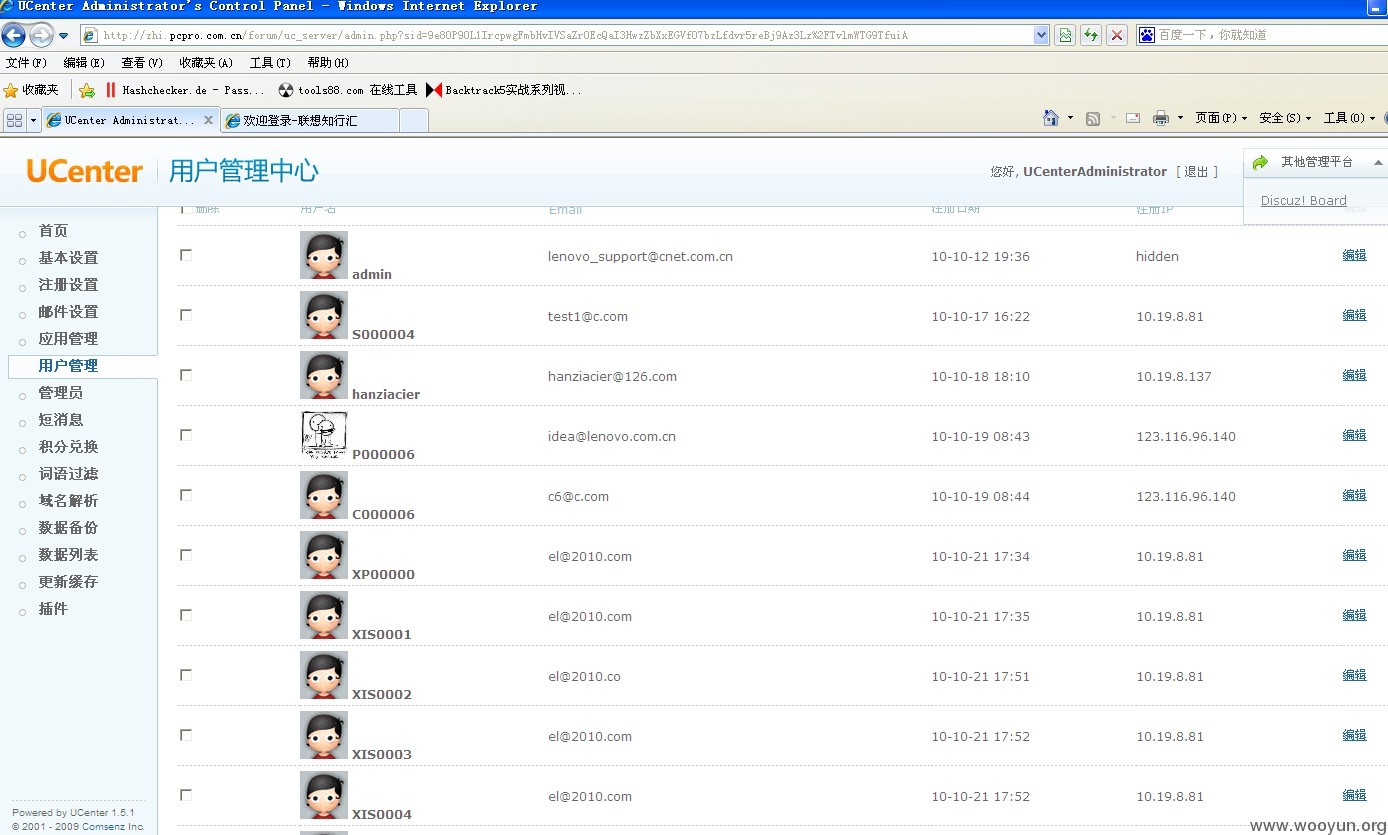Tick the checkbox for user admin
The image size is (1388, 835).
(186, 255)
